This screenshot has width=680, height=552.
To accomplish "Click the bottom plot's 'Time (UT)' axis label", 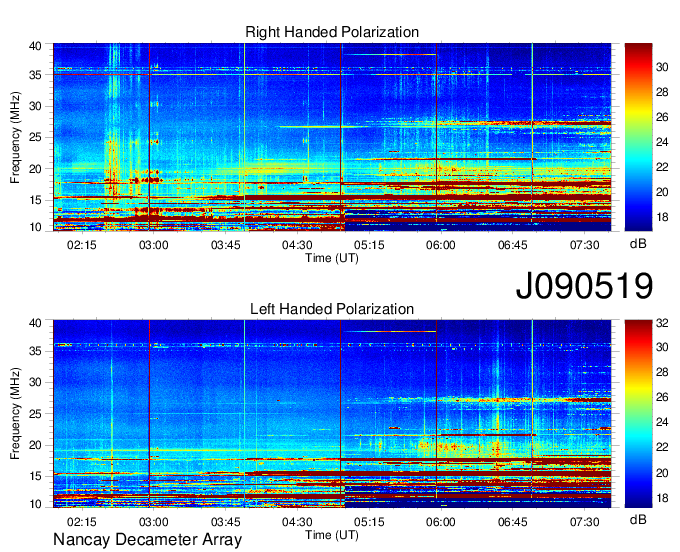I will tap(332, 535).
